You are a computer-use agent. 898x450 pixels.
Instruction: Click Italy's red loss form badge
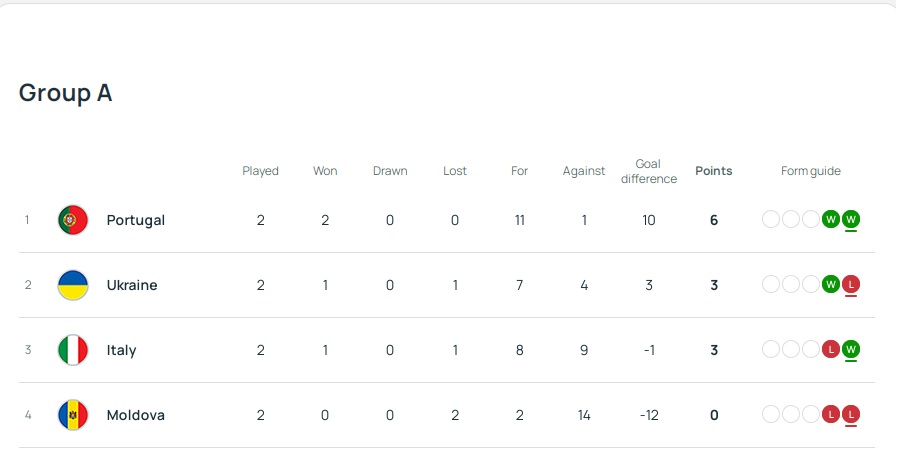tap(830, 349)
